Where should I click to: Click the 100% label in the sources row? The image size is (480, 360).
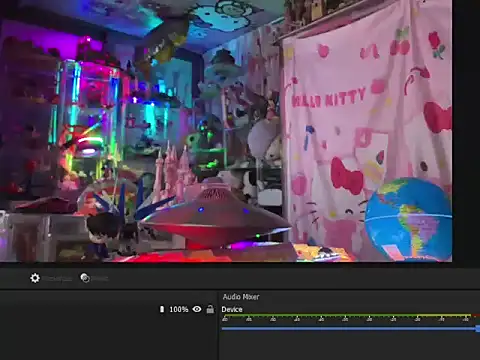(x=179, y=309)
